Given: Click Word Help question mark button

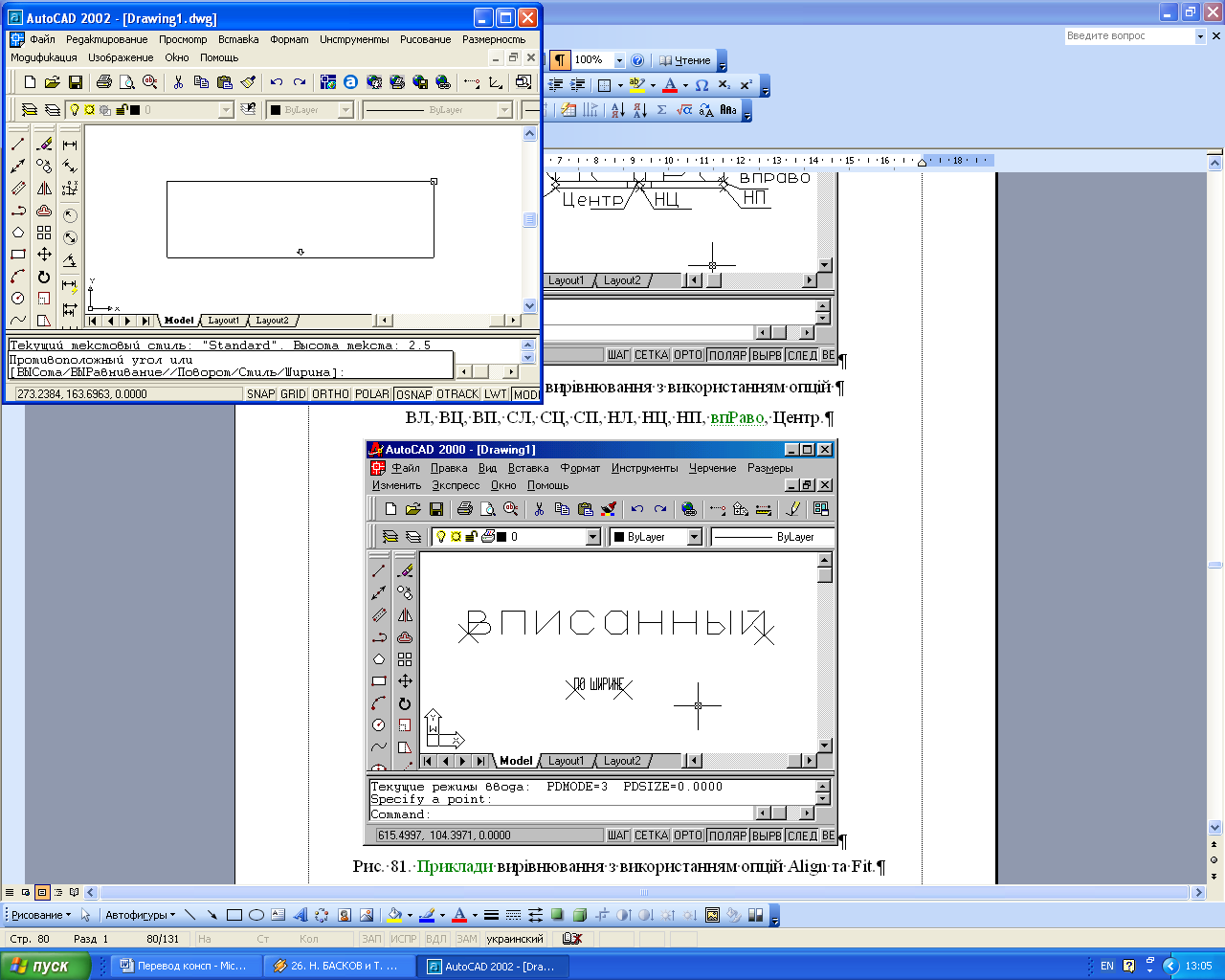Looking at the screenshot, I should pos(637,60).
